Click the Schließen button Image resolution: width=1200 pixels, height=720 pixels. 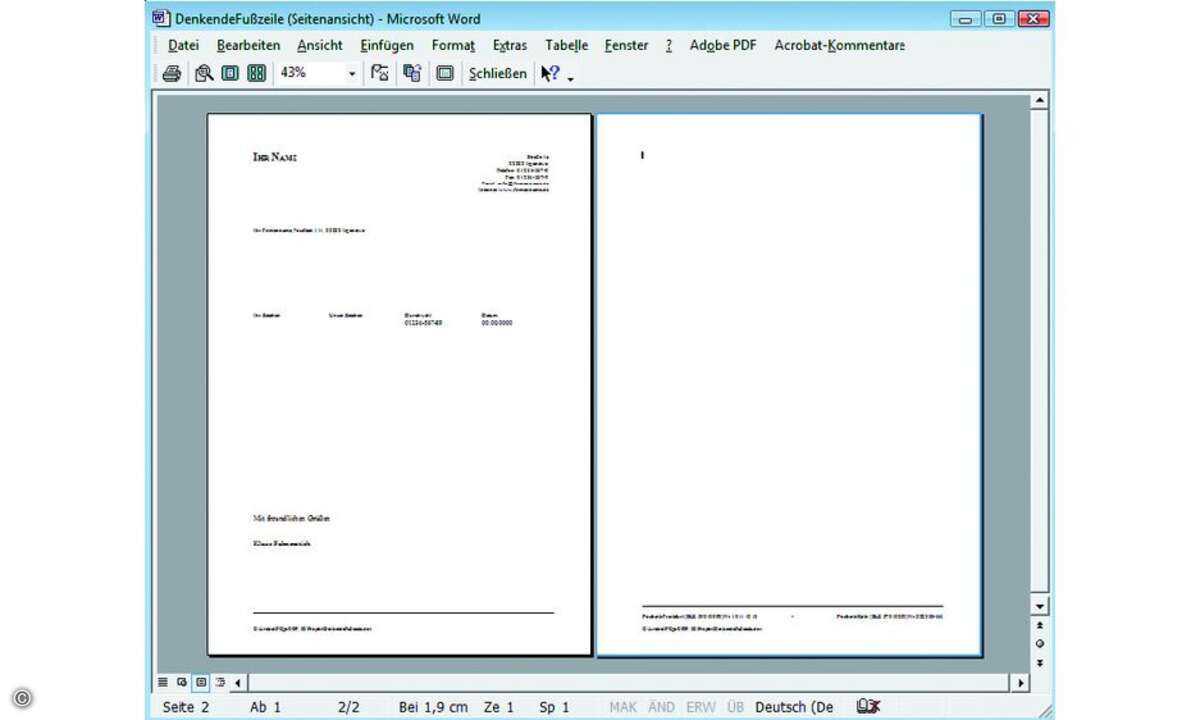(497, 73)
